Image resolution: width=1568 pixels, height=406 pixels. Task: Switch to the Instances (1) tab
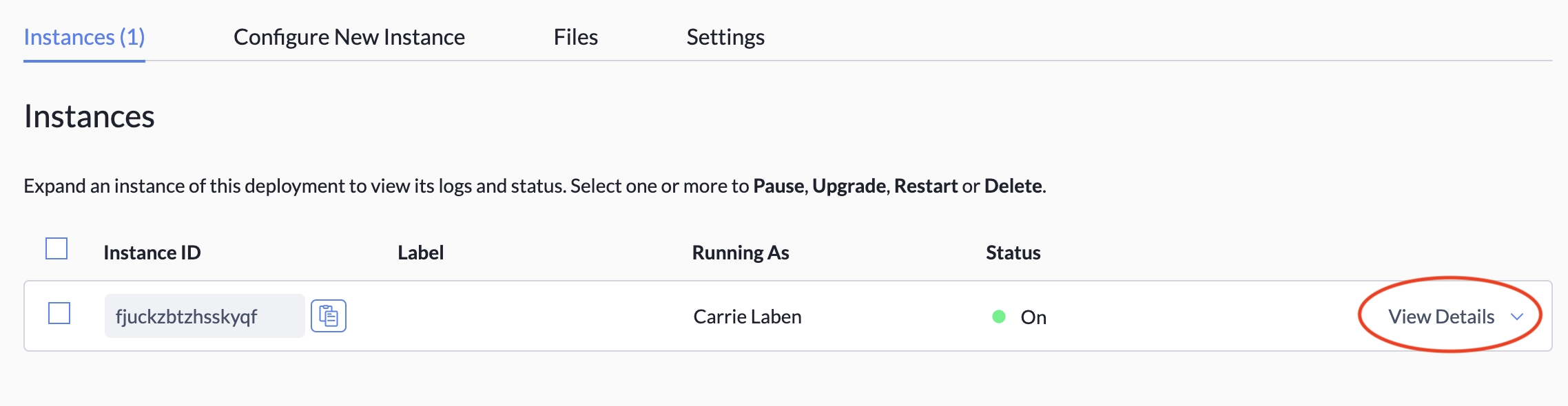[x=84, y=37]
